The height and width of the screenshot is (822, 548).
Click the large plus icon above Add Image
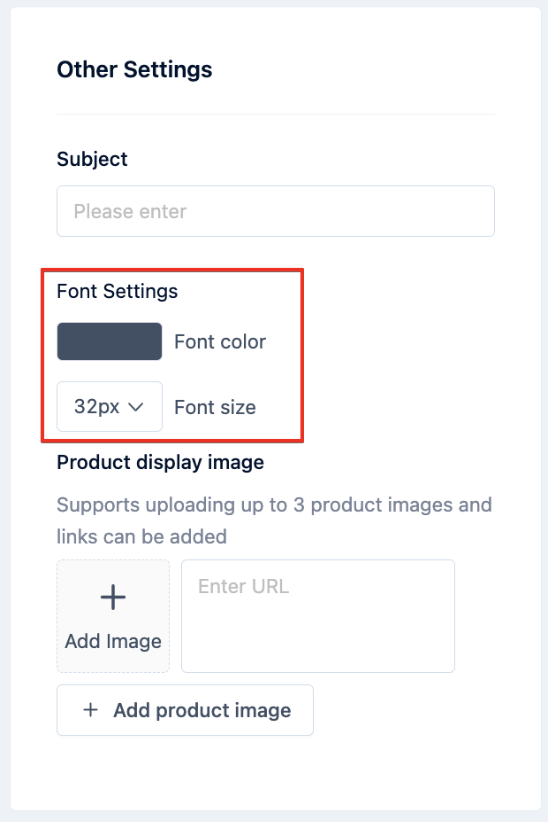point(113,597)
